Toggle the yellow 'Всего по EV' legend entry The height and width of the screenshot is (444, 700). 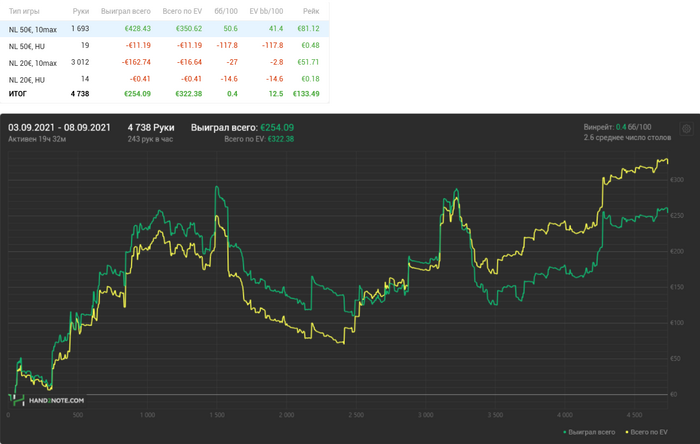pyautogui.click(x=646, y=432)
